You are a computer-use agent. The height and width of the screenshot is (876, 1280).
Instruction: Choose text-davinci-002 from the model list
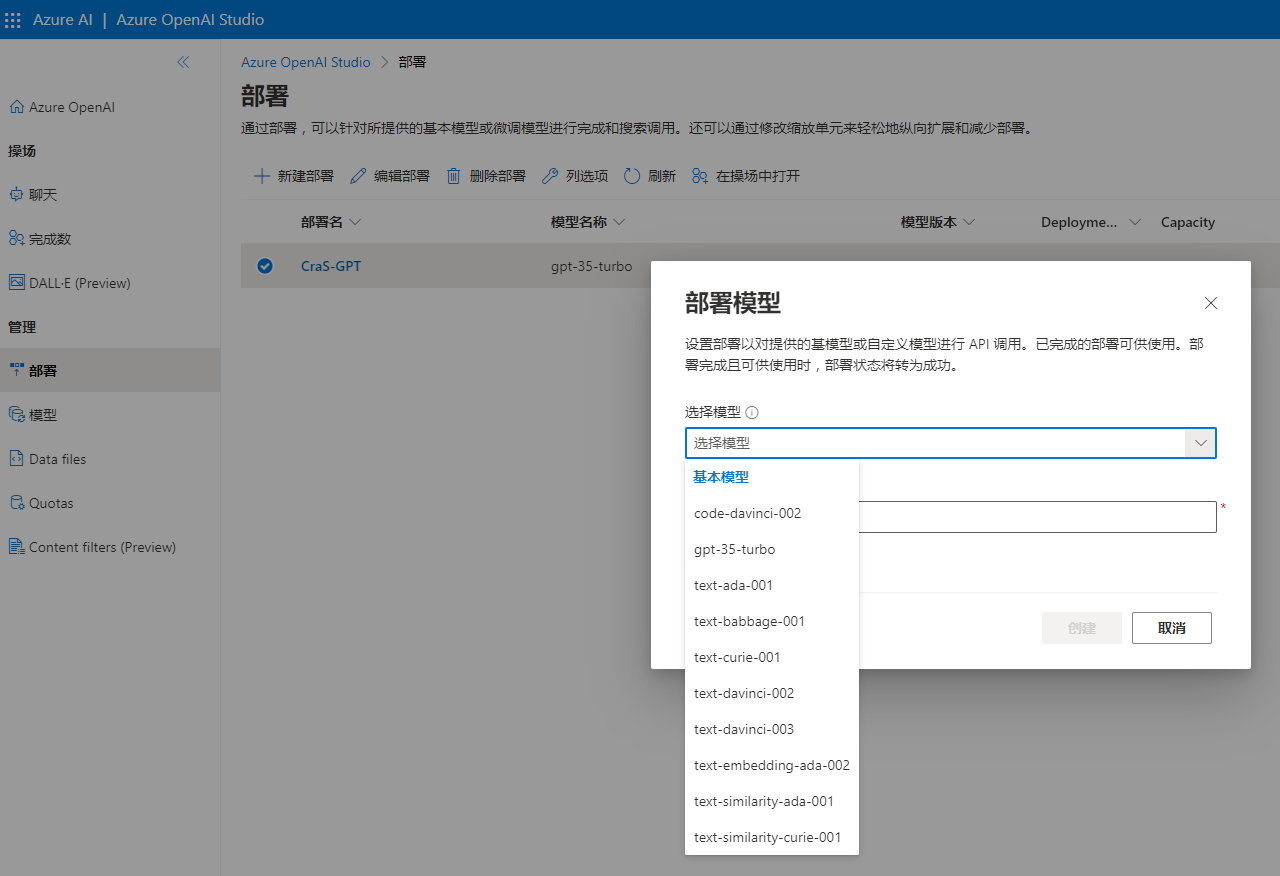point(772,693)
